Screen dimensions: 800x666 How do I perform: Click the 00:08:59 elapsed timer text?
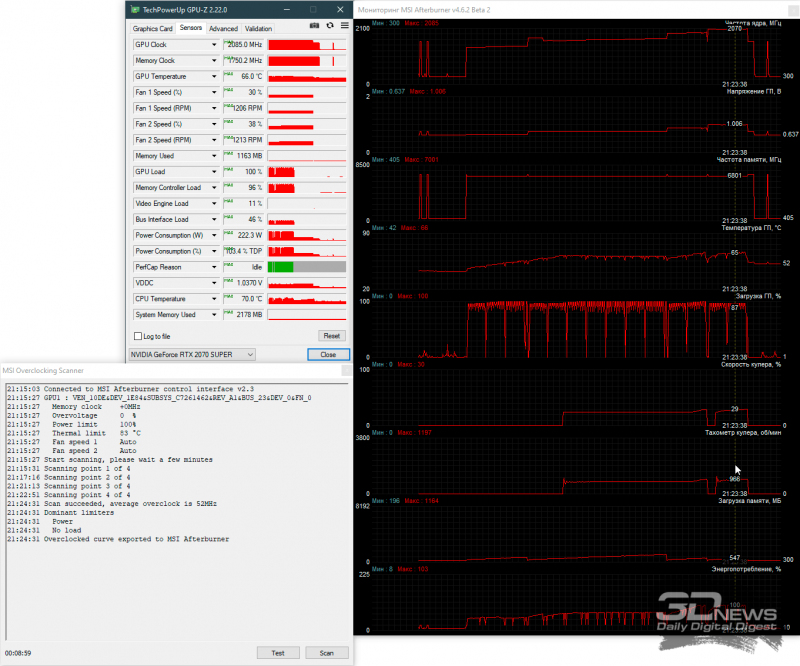point(18,653)
